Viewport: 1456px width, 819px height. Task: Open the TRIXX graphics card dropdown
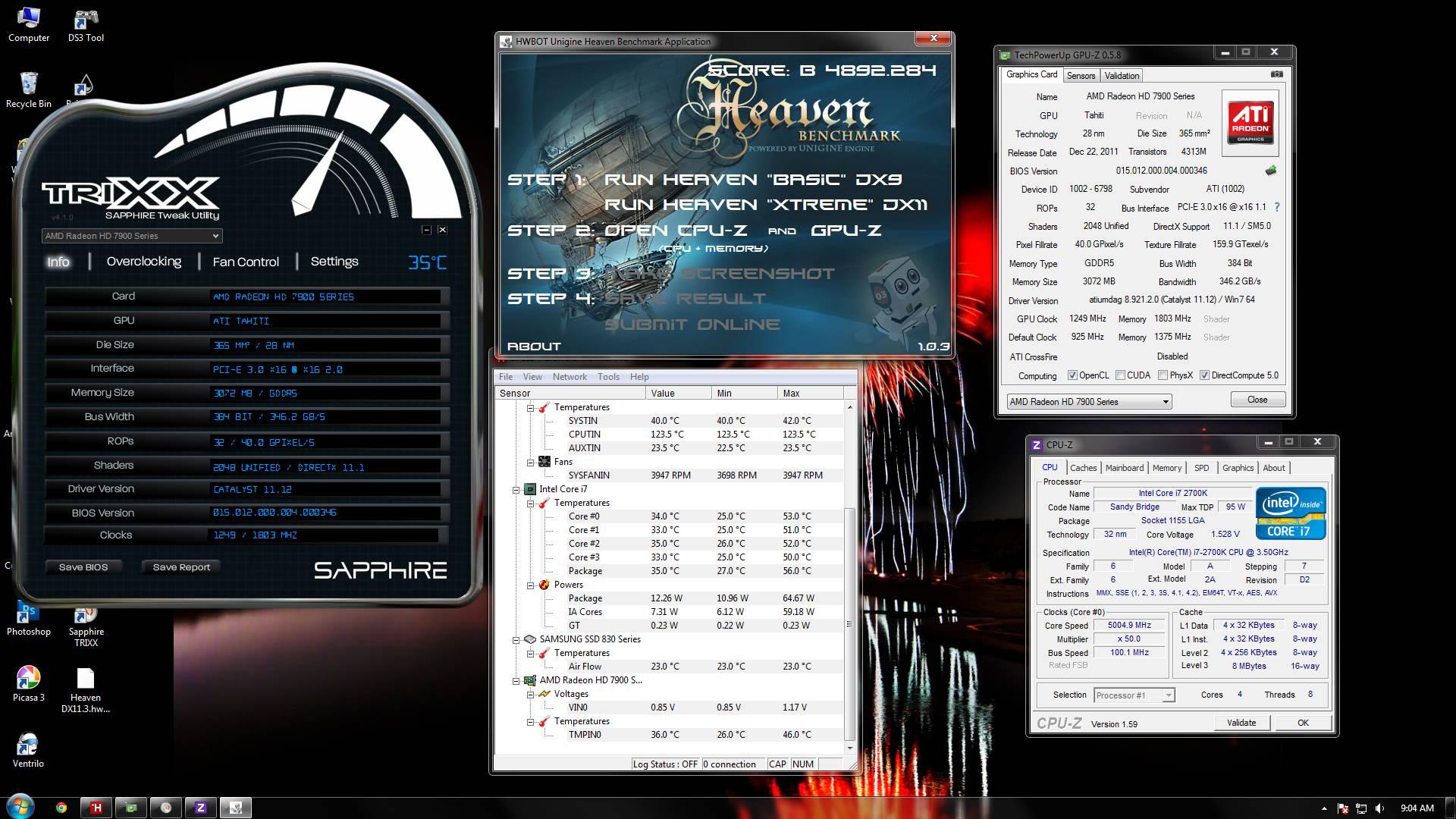tap(132, 236)
